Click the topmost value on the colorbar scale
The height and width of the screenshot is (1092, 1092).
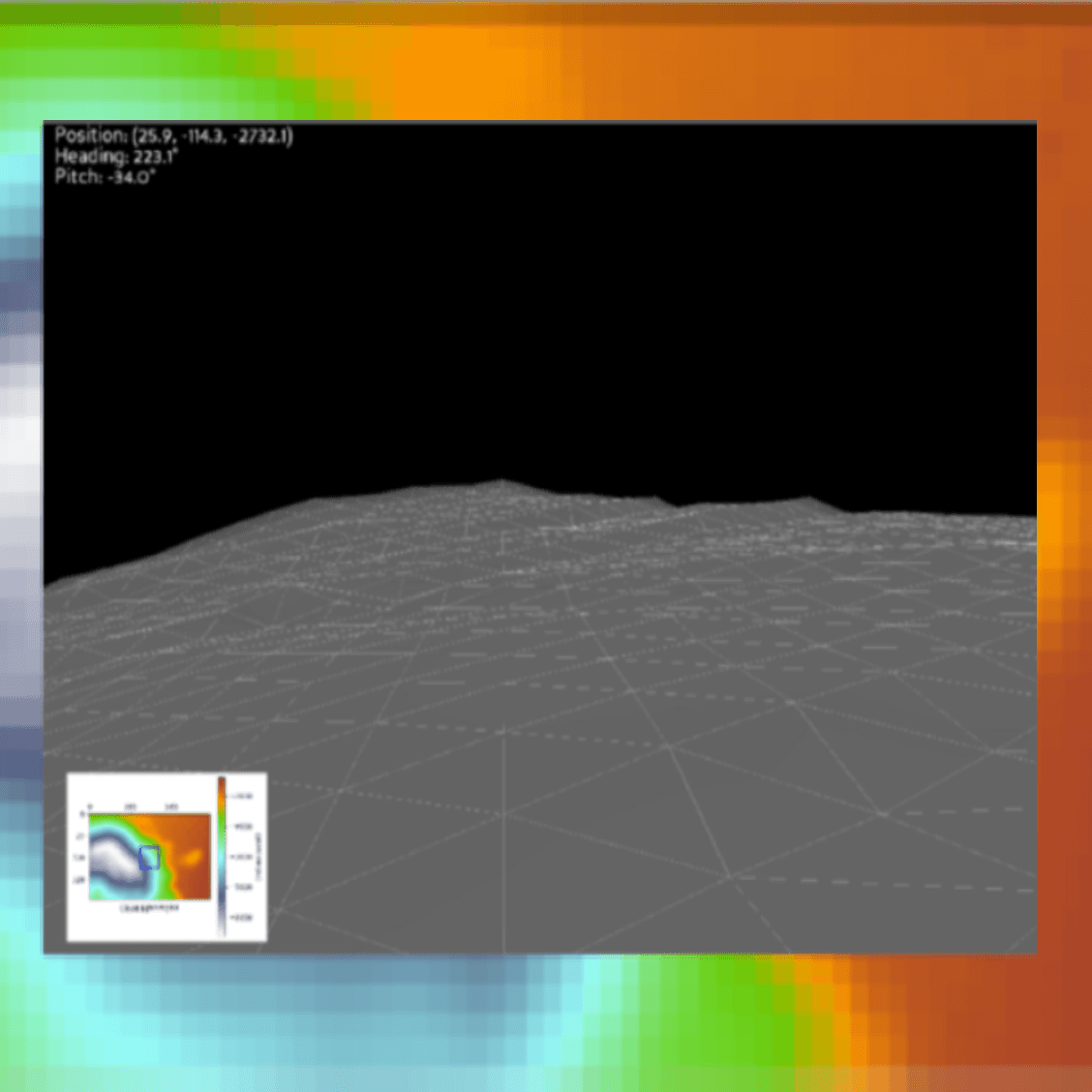[x=242, y=795]
